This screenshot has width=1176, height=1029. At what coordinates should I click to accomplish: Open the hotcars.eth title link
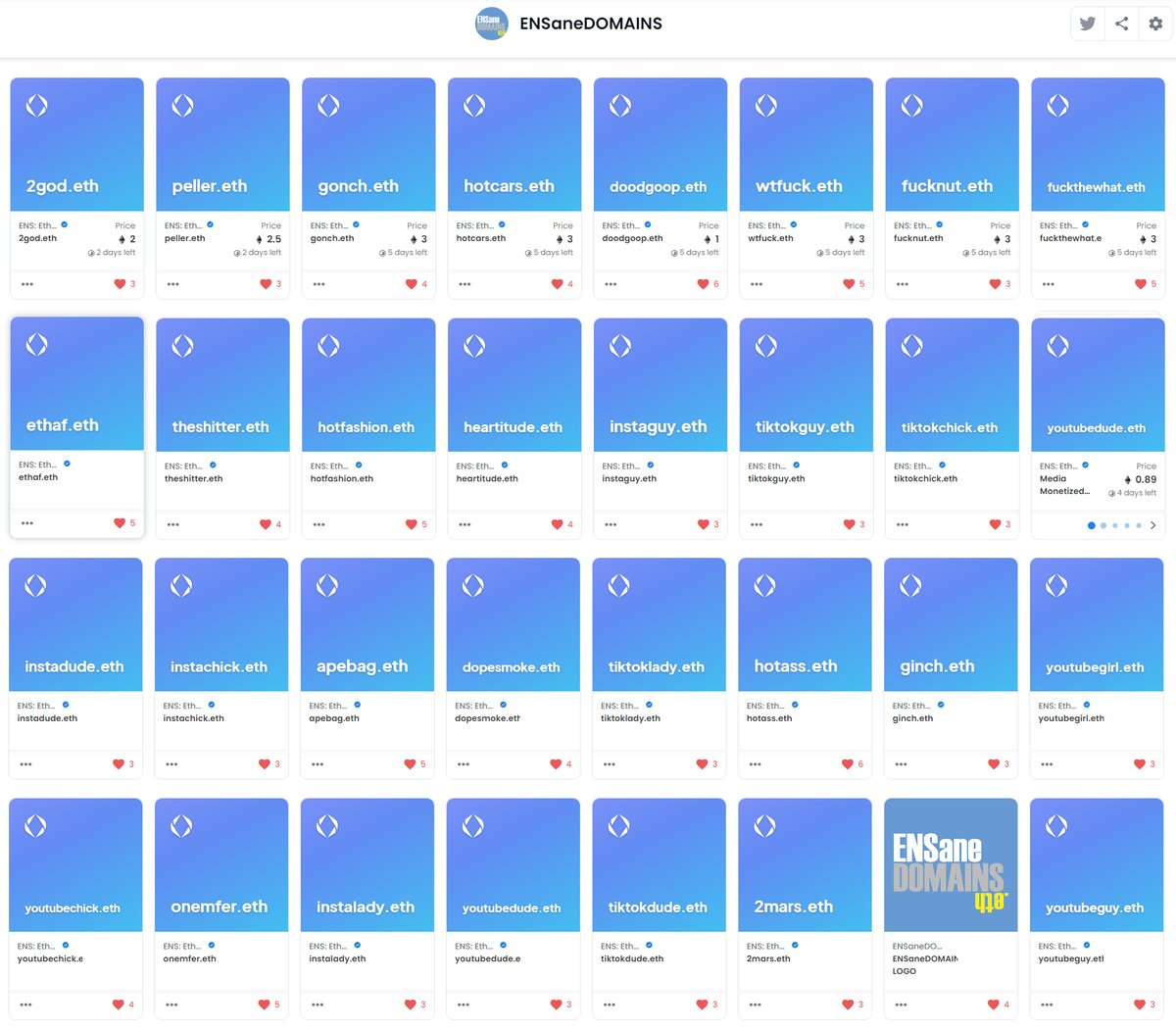tap(481, 238)
